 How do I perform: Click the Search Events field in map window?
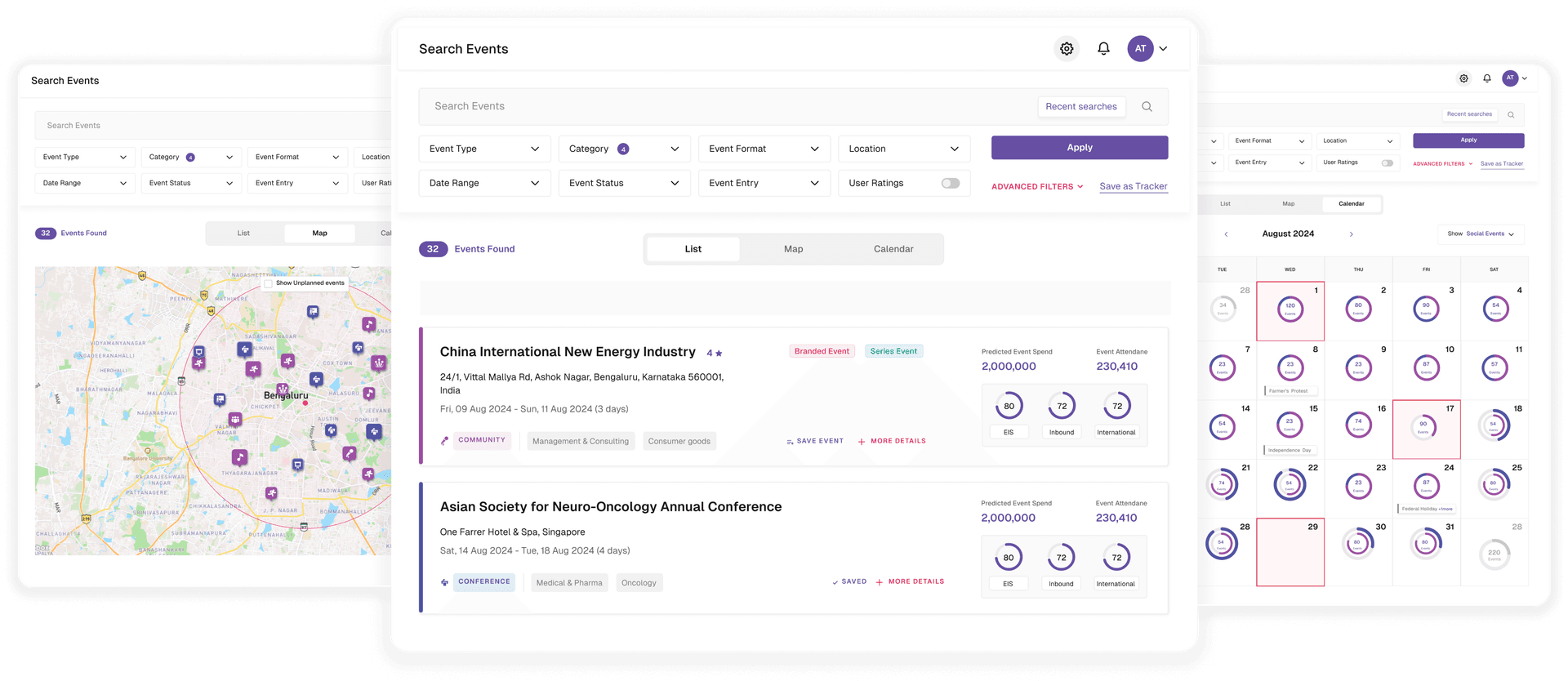(x=212, y=126)
